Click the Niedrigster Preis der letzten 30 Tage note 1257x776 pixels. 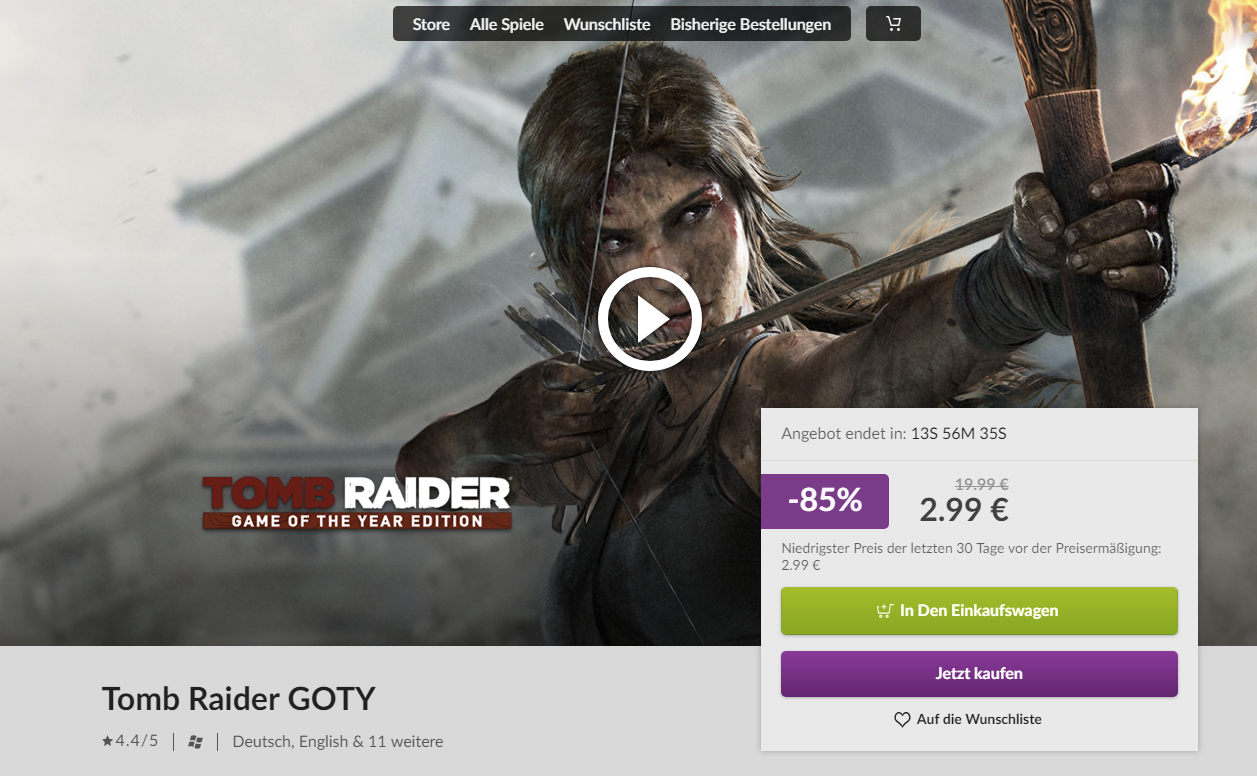click(971, 556)
